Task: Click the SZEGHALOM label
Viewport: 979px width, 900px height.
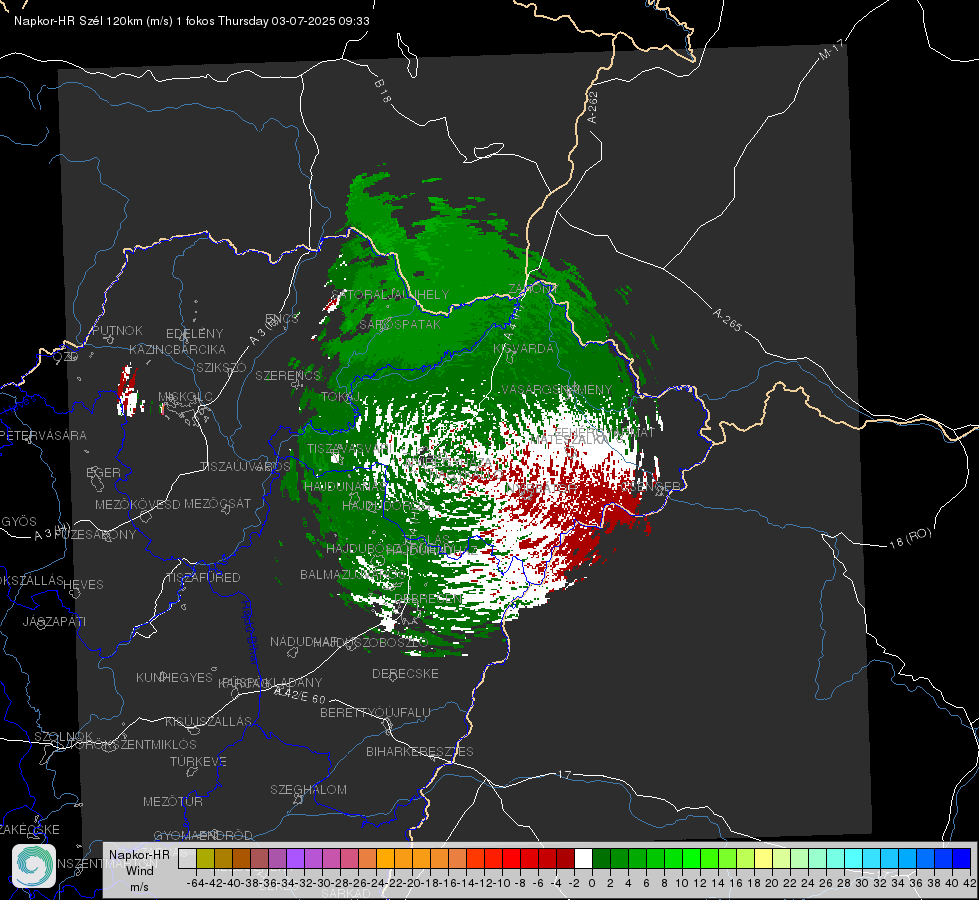Action: coord(308,789)
